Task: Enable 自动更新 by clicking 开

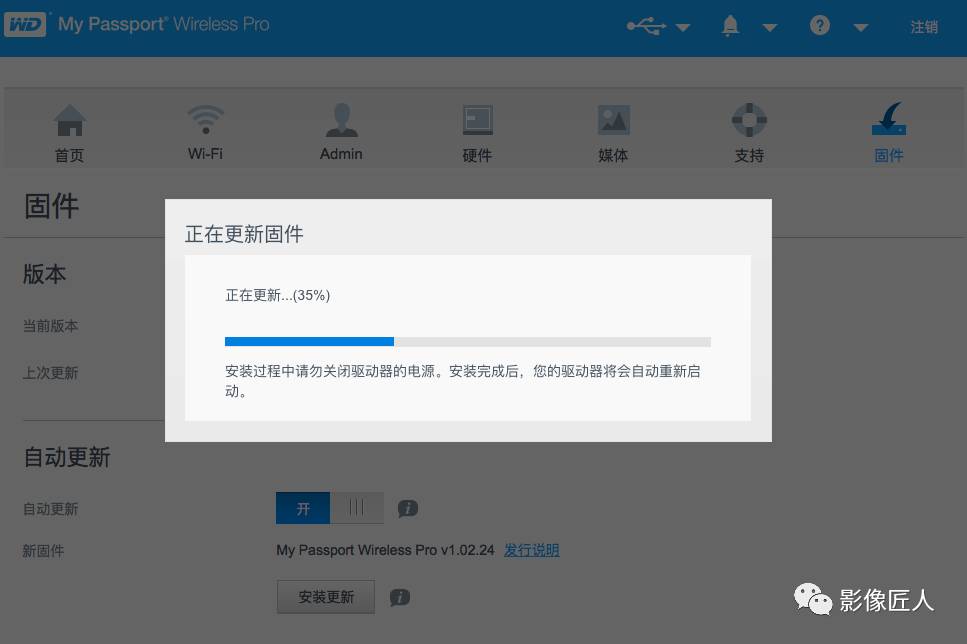Action: 302,508
